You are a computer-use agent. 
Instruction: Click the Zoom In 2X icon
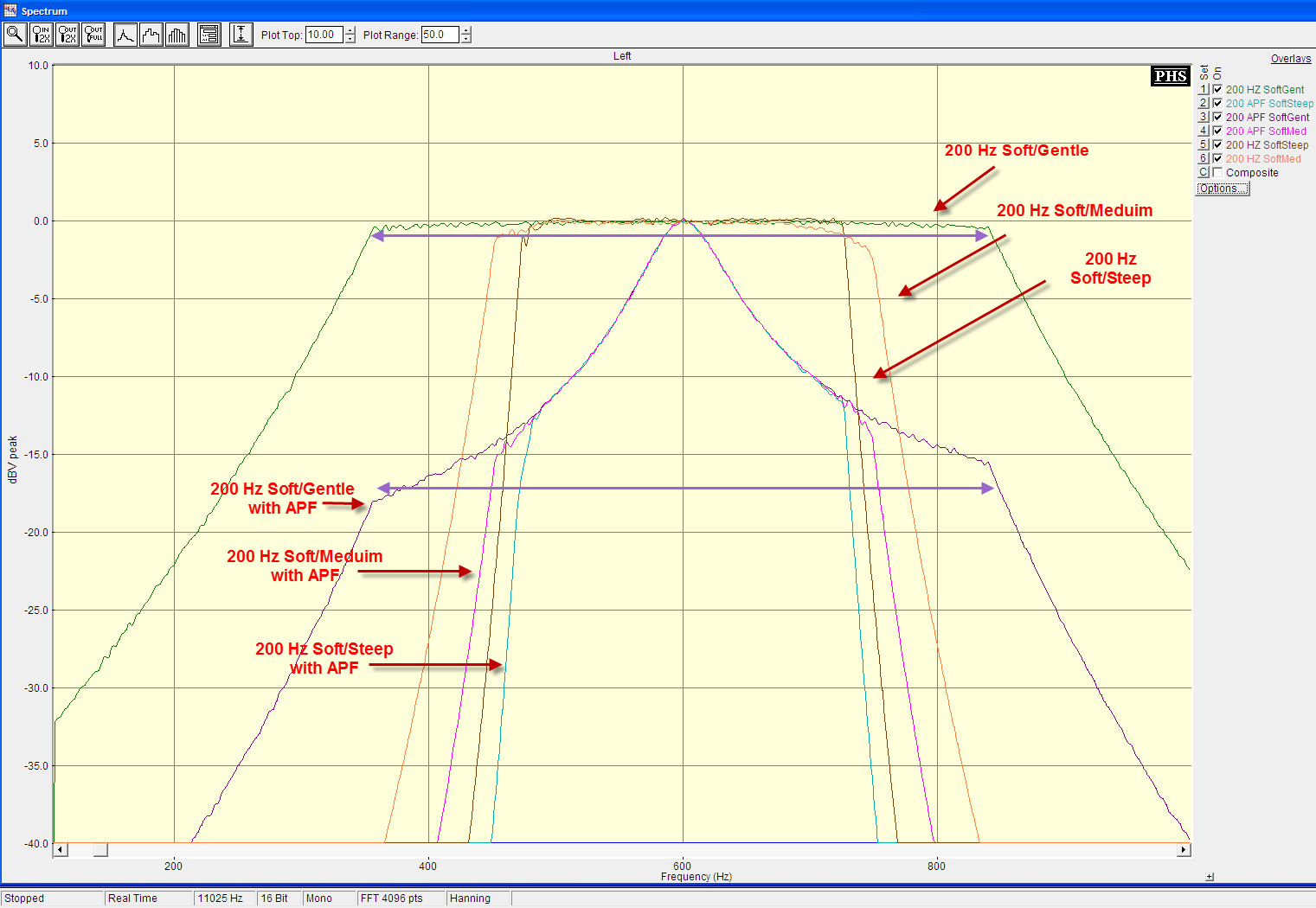coord(41,35)
